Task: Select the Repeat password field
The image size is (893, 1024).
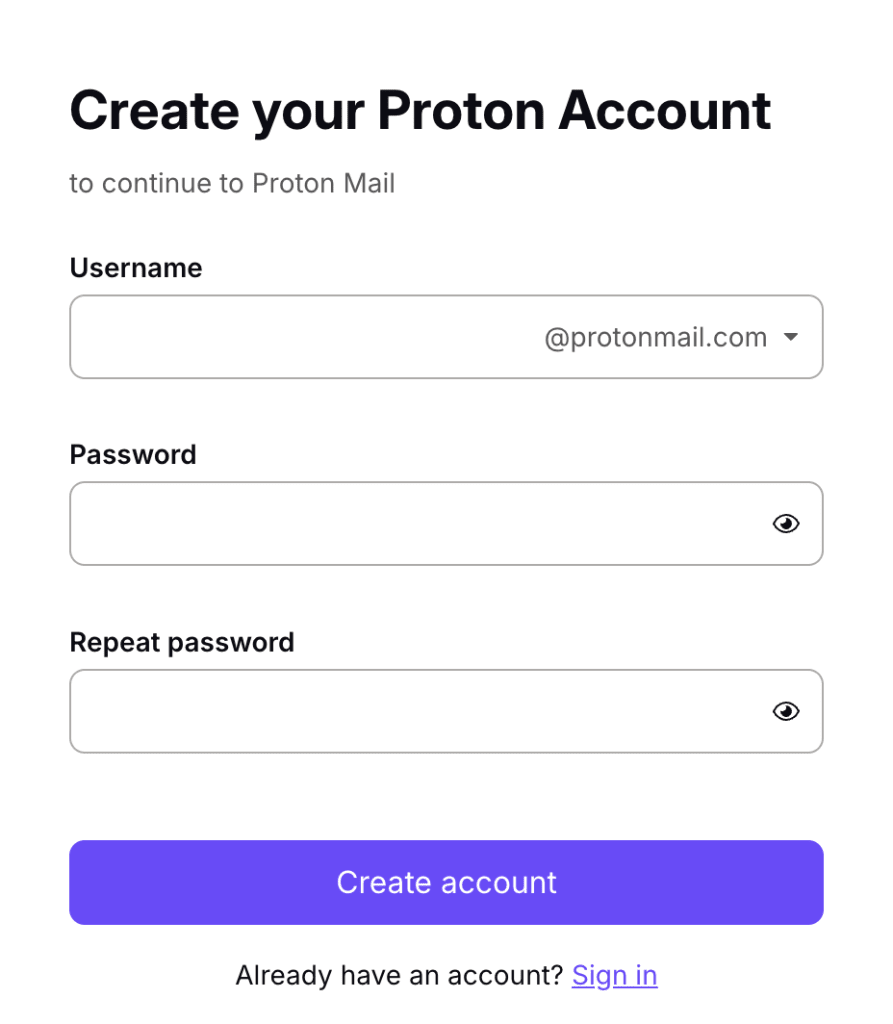Action: [x=400, y=711]
